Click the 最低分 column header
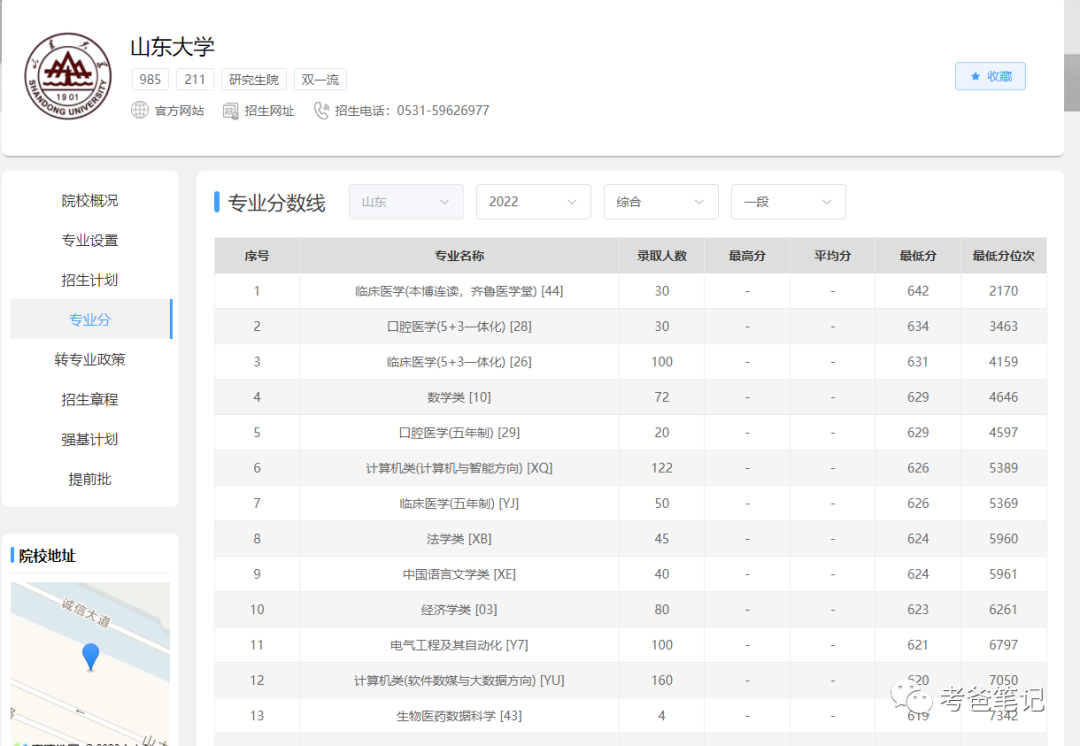1080x746 pixels. [x=918, y=256]
